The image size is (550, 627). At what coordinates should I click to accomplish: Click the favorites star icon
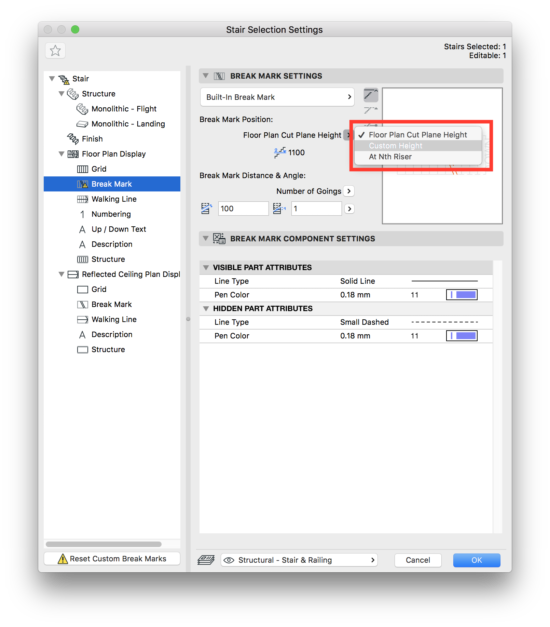[x=55, y=51]
